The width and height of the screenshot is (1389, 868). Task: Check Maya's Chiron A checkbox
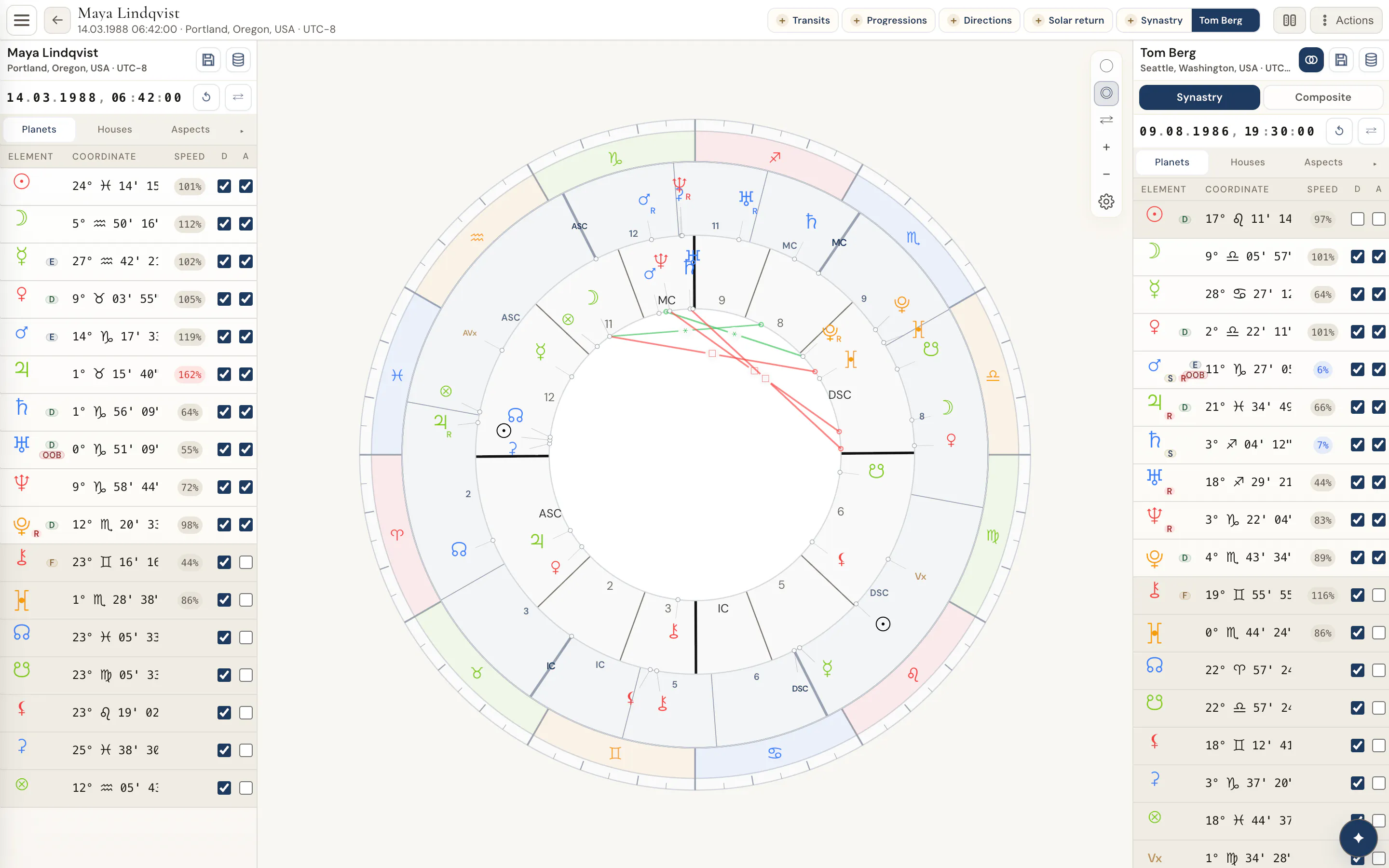coord(245,562)
